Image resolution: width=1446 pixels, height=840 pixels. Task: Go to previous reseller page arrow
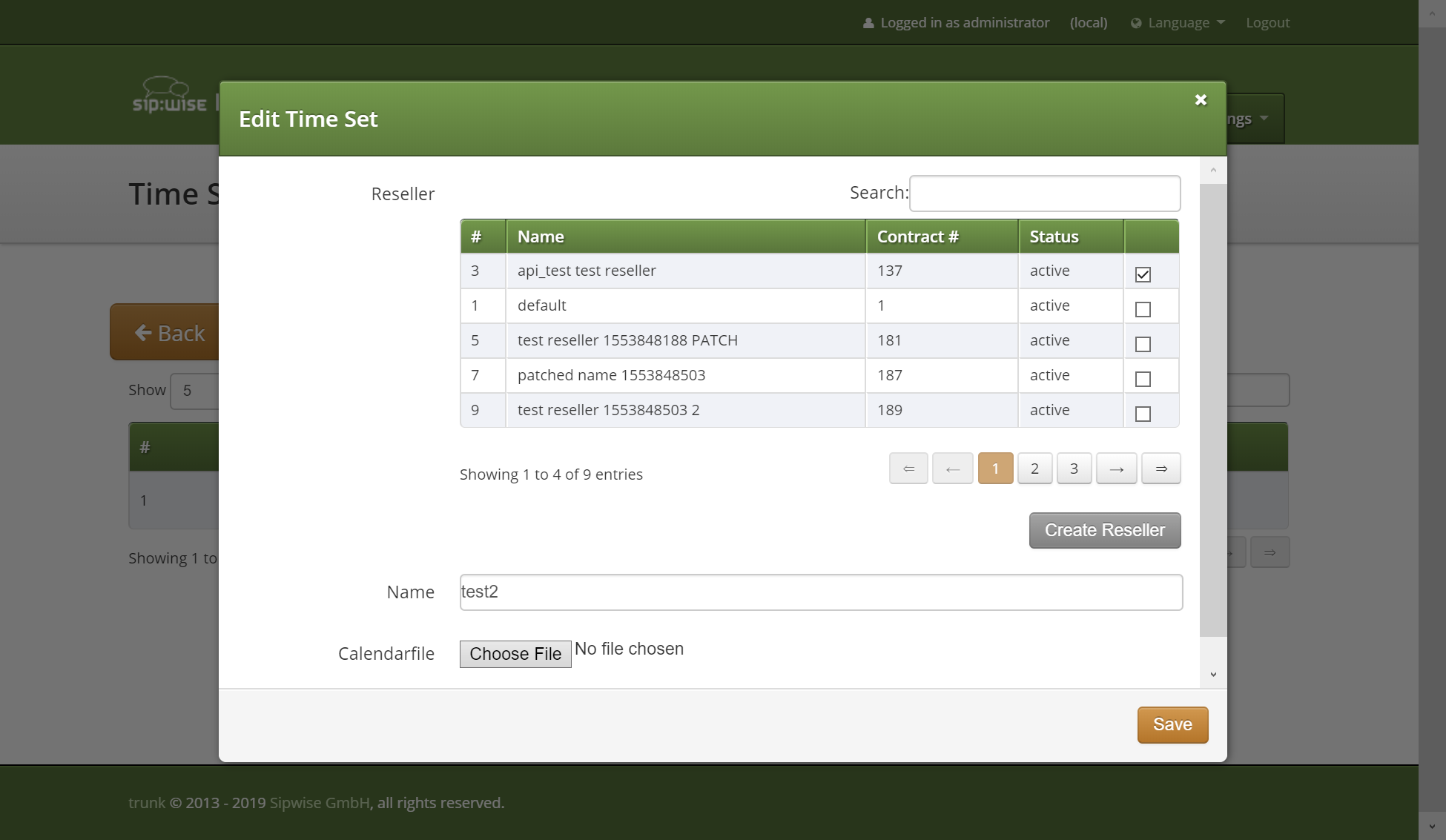pos(952,469)
